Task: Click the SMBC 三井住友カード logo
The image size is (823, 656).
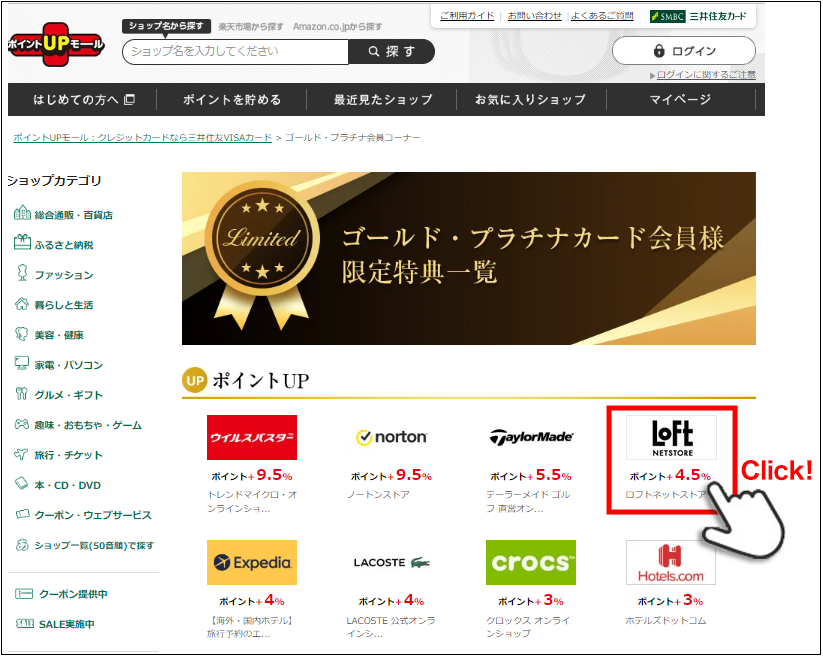Action: 698,16
